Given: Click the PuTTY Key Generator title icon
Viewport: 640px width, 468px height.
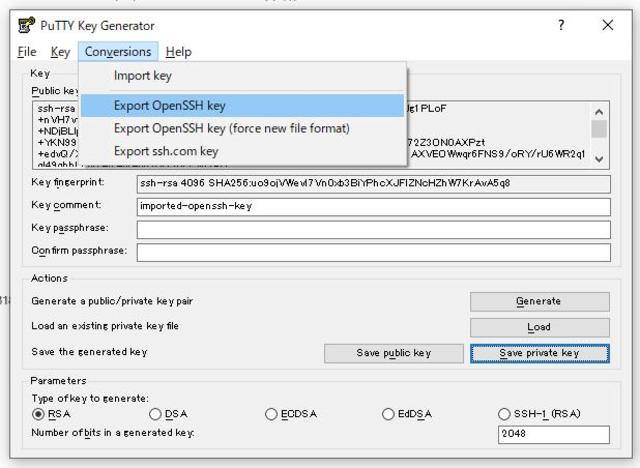Looking at the screenshot, I should pos(27,25).
